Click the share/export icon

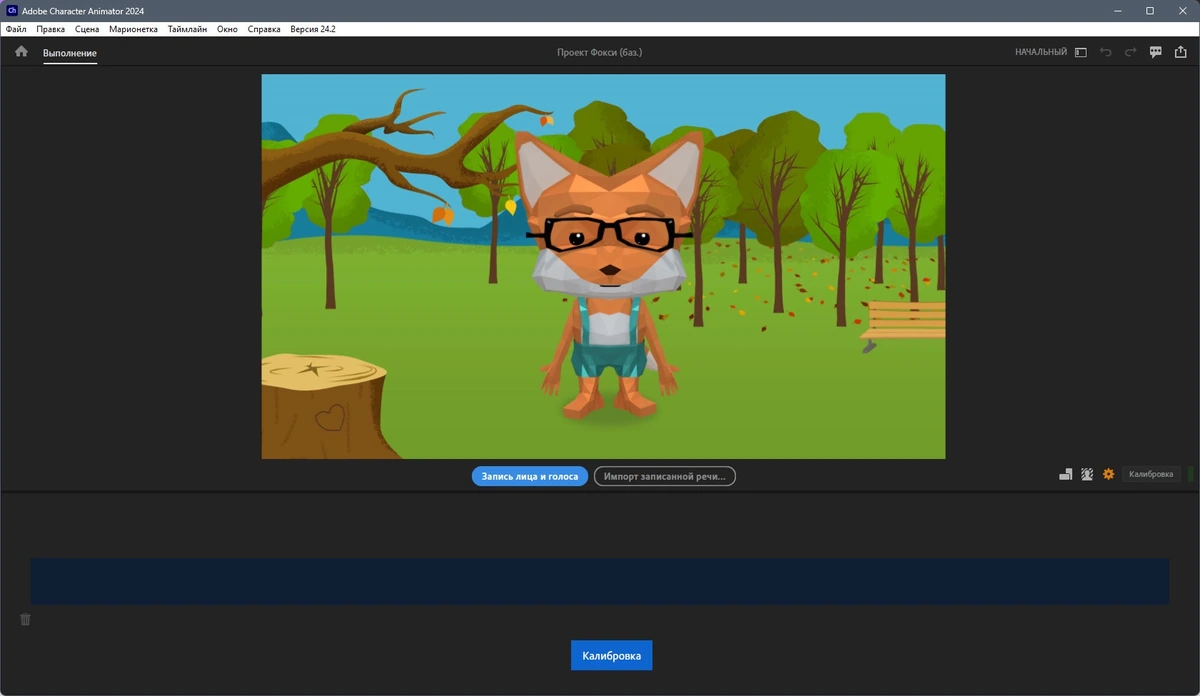(x=1181, y=52)
